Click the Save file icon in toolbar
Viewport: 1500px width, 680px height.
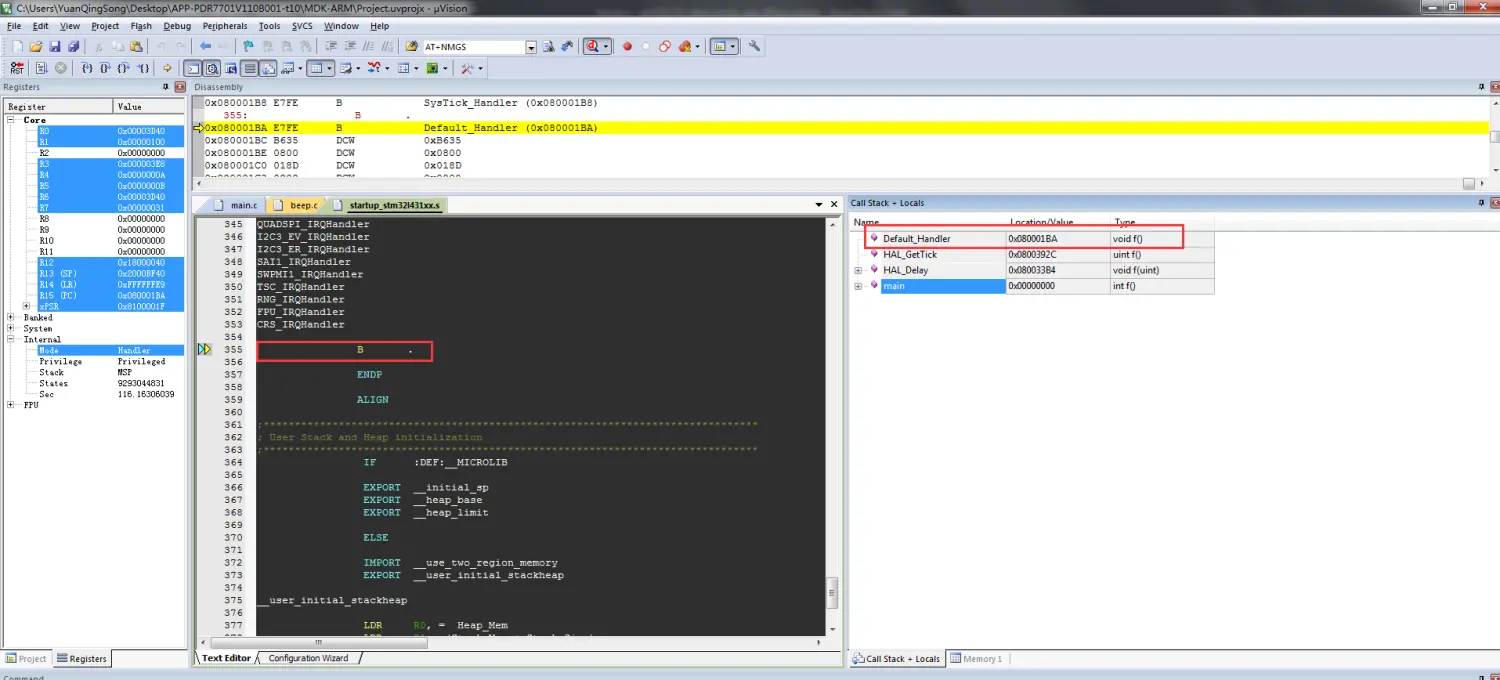pos(55,46)
